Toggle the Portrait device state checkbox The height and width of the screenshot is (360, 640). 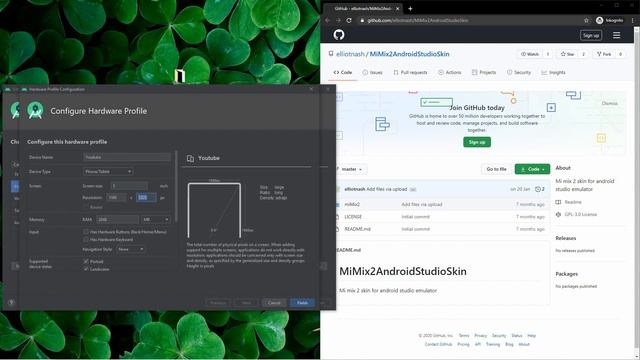86,261
